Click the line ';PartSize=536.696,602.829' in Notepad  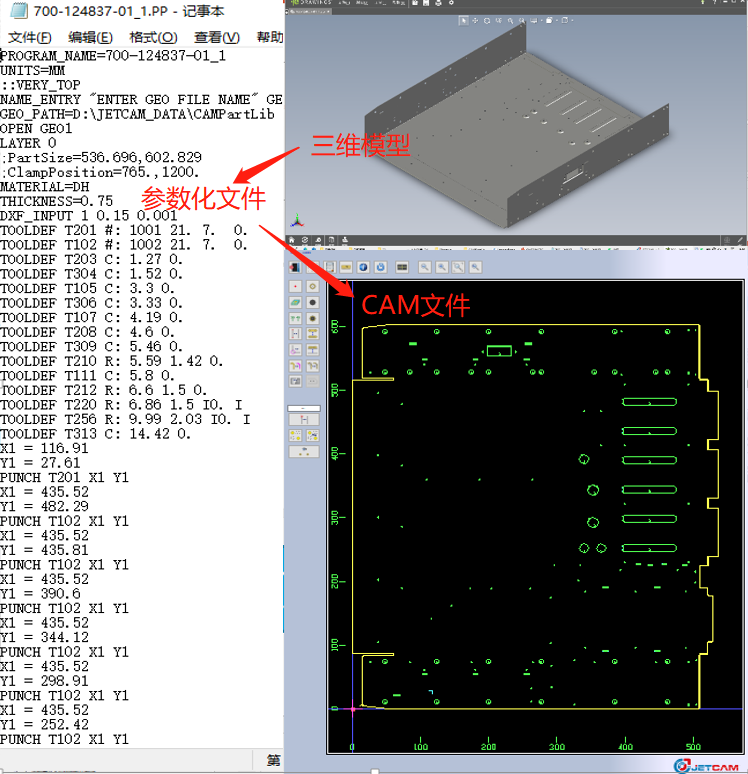point(101,158)
